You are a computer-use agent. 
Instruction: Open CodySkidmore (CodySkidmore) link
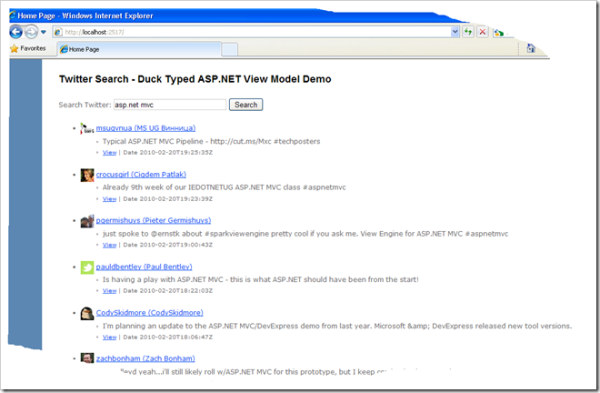[150, 313]
